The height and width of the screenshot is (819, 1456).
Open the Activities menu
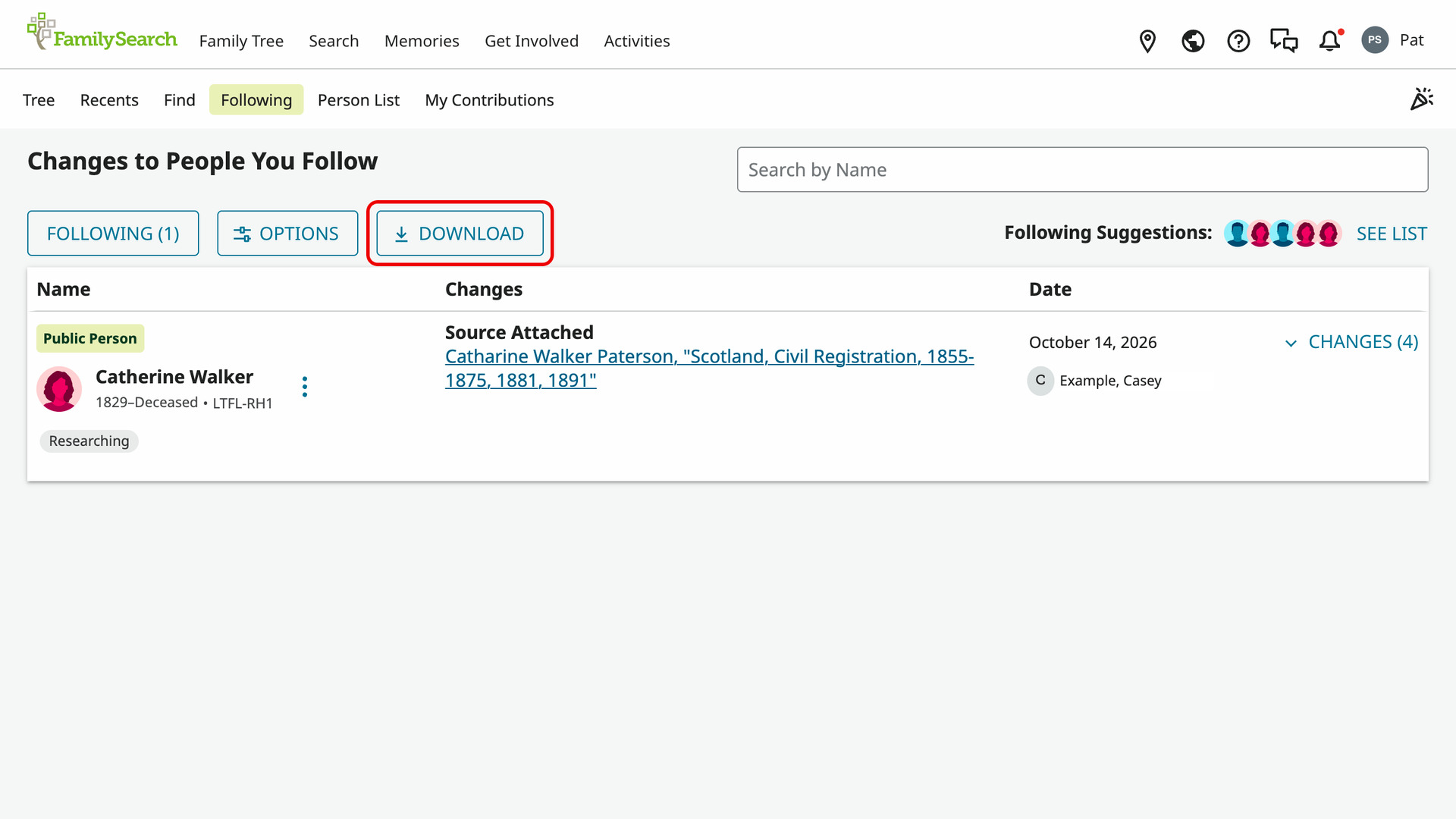point(637,41)
